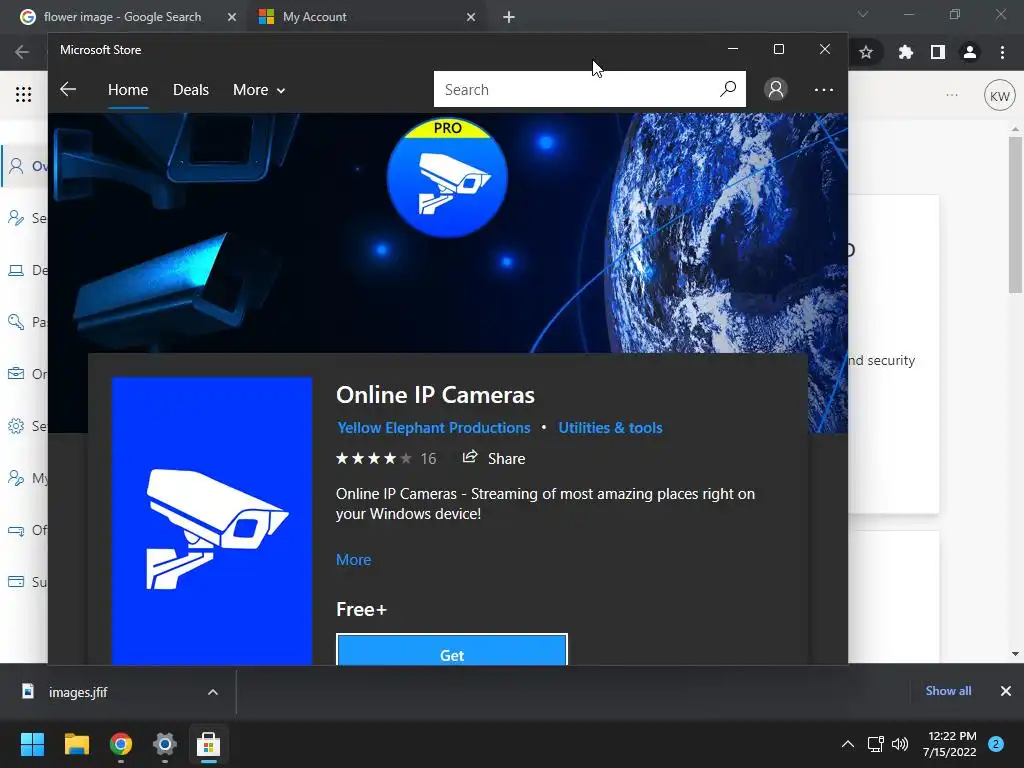Click Microsoft Store taskbar icon

click(208, 744)
